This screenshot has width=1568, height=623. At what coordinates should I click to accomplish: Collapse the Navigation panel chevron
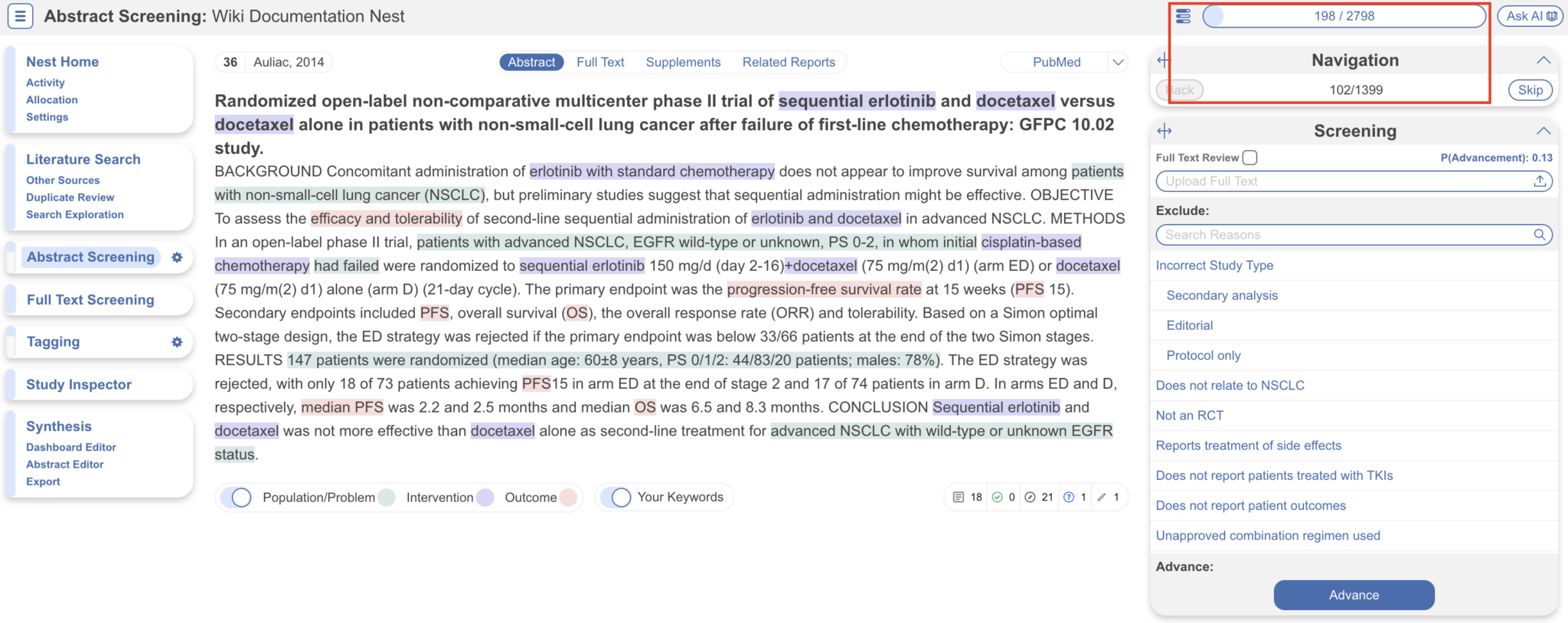(x=1543, y=60)
